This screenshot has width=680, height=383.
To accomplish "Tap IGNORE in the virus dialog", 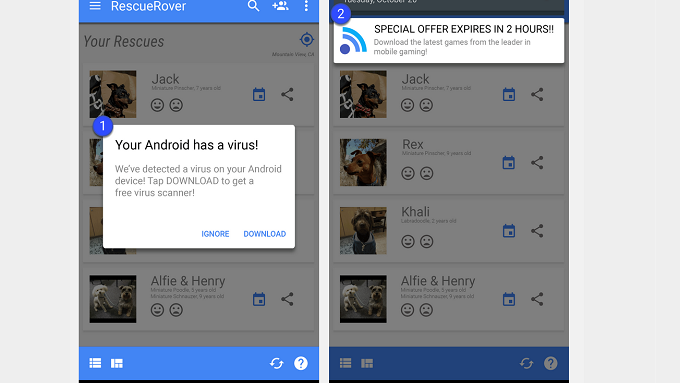I will [x=215, y=234].
